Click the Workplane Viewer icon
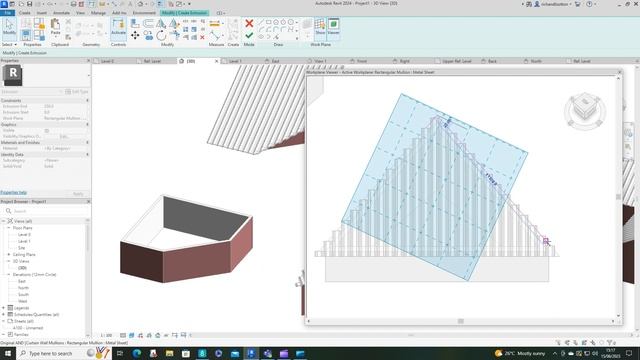 pos(333,27)
